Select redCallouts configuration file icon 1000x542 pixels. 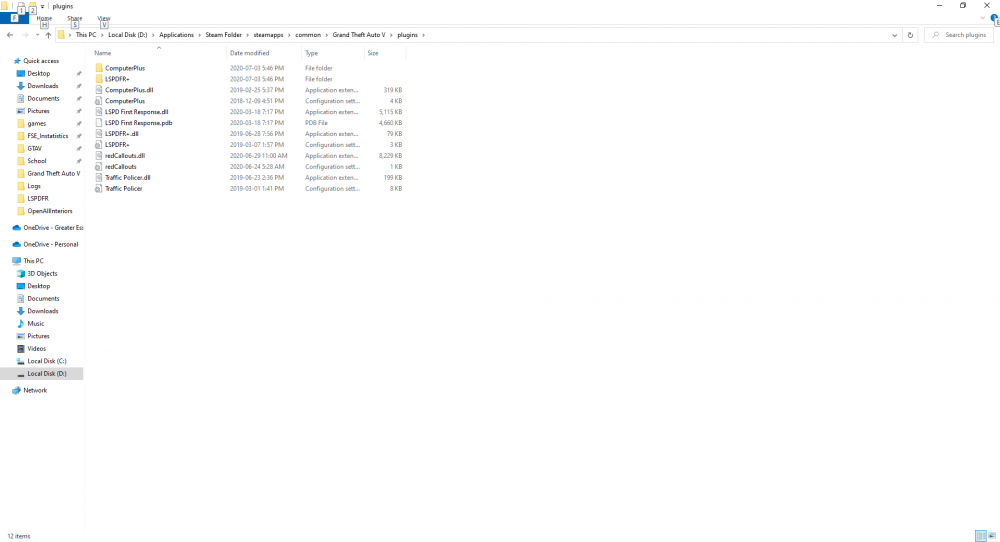pyautogui.click(x=99, y=166)
